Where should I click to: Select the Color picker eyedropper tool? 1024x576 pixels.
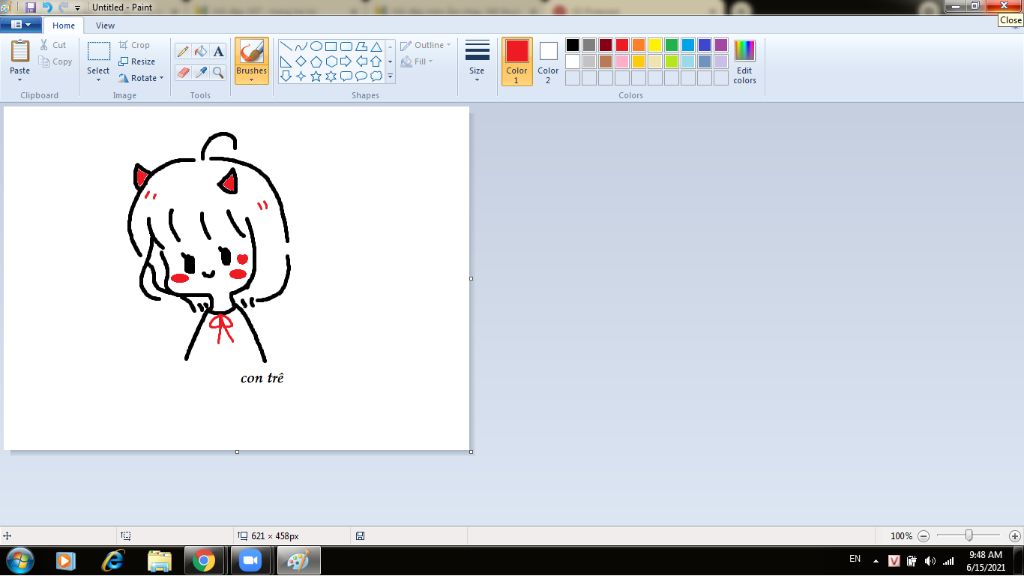200,72
